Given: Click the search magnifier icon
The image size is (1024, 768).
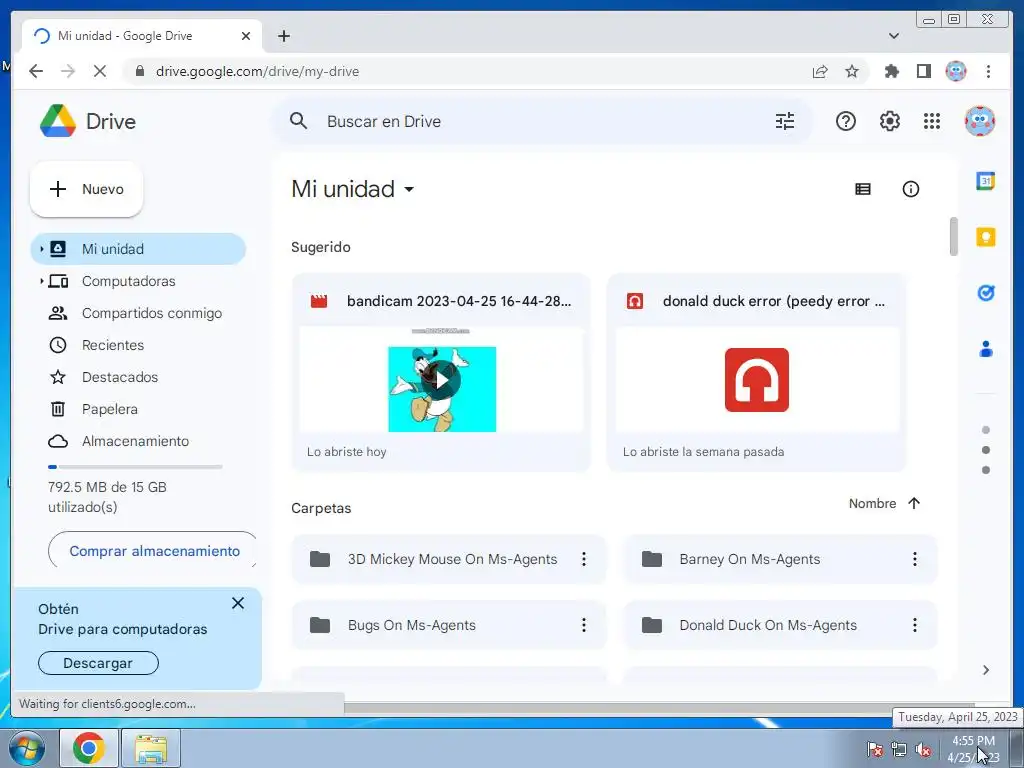Looking at the screenshot, I should tap(298, 121).
